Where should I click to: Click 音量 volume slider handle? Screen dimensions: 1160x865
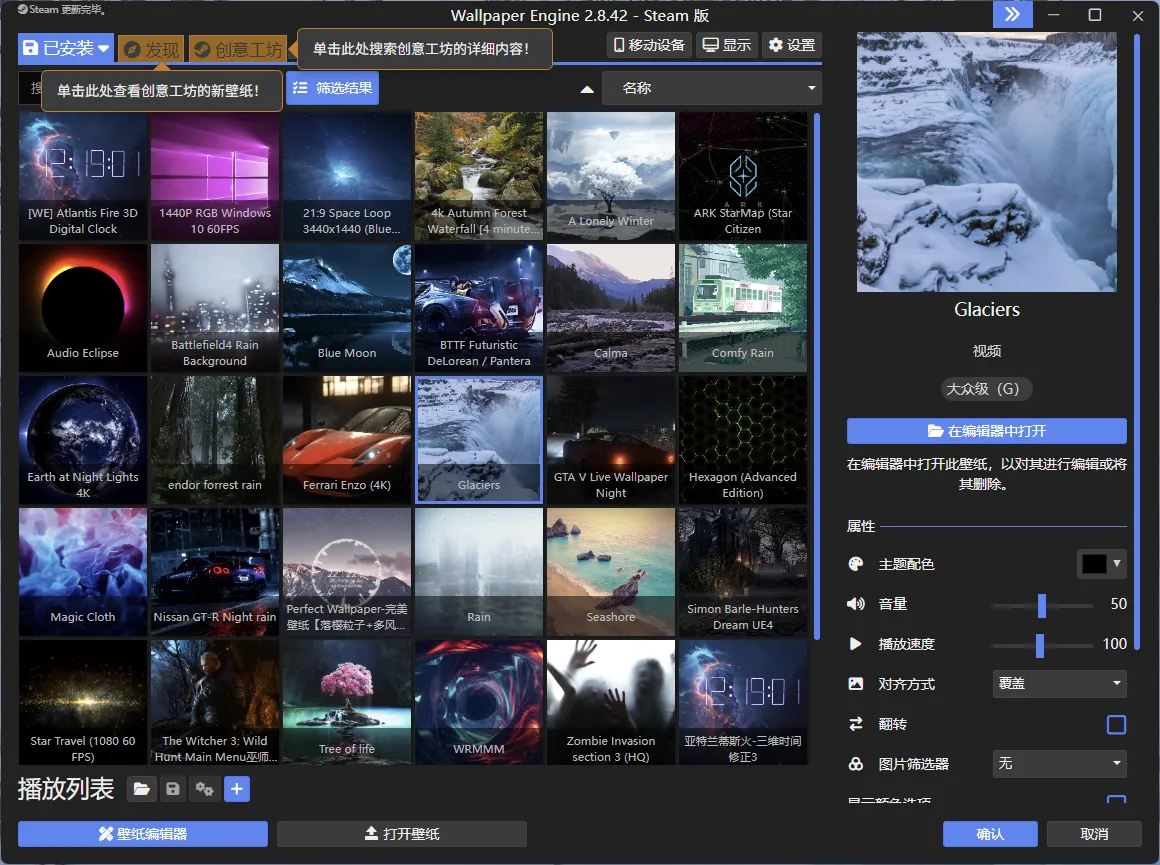coord(1042,605)
